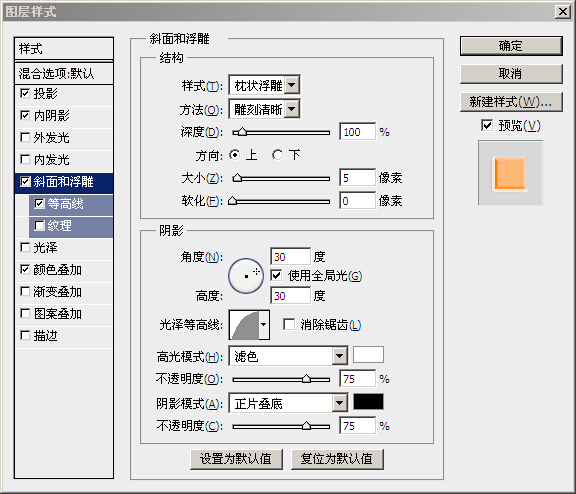Click the 设置为默认值 button
576x494 pixels.
(x=236, y=459)
